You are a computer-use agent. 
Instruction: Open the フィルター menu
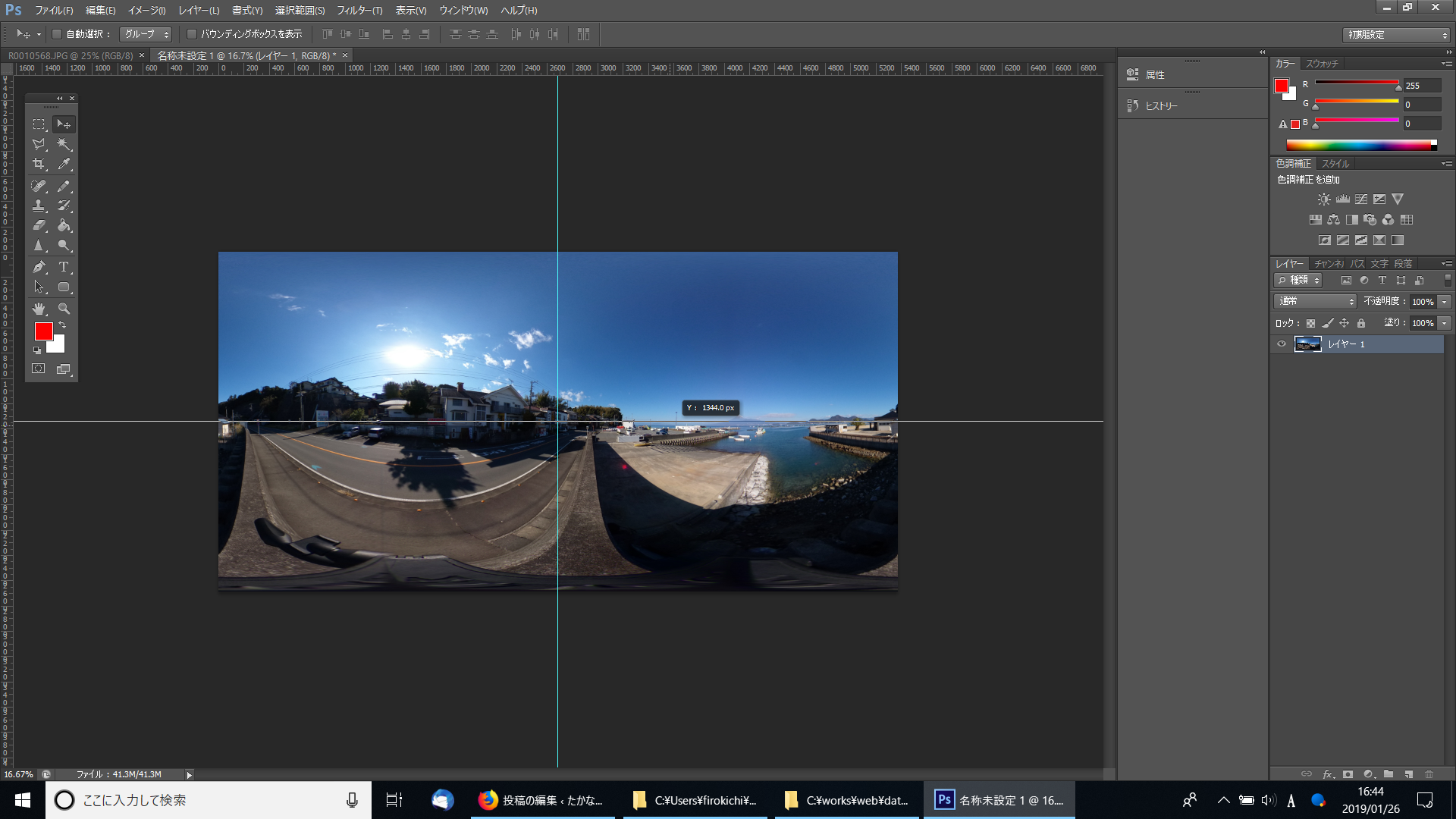[x=359, y=11]
